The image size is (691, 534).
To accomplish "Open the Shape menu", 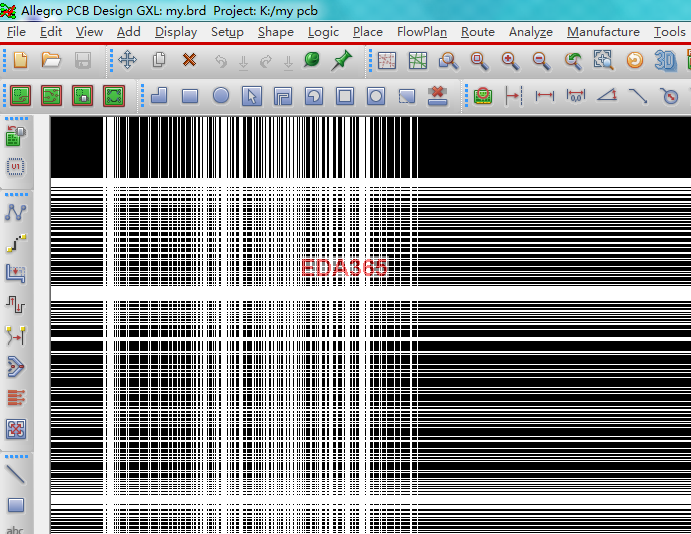I will [x=275, y=32].
